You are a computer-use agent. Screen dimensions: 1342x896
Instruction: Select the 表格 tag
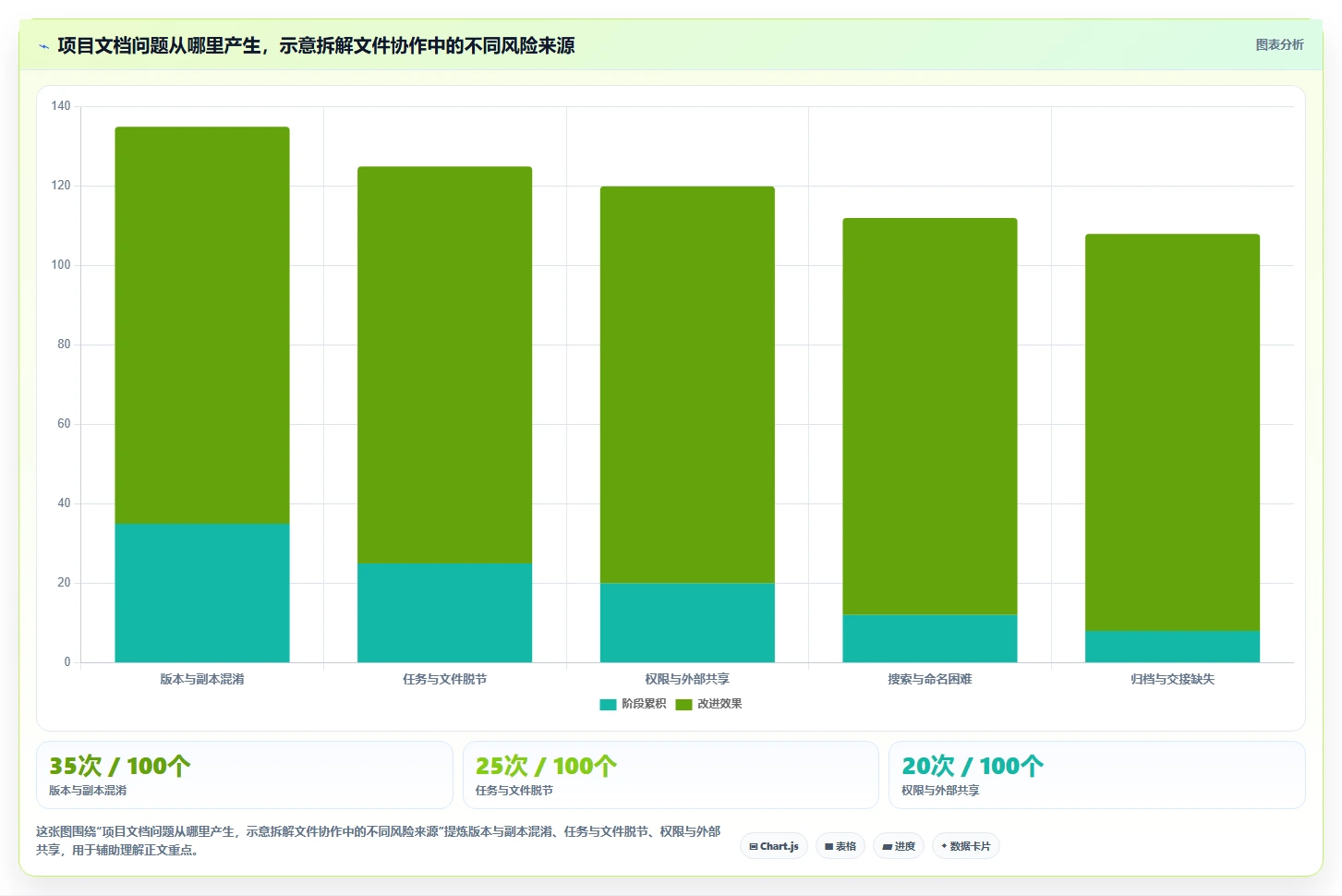[x=840, y=846]
